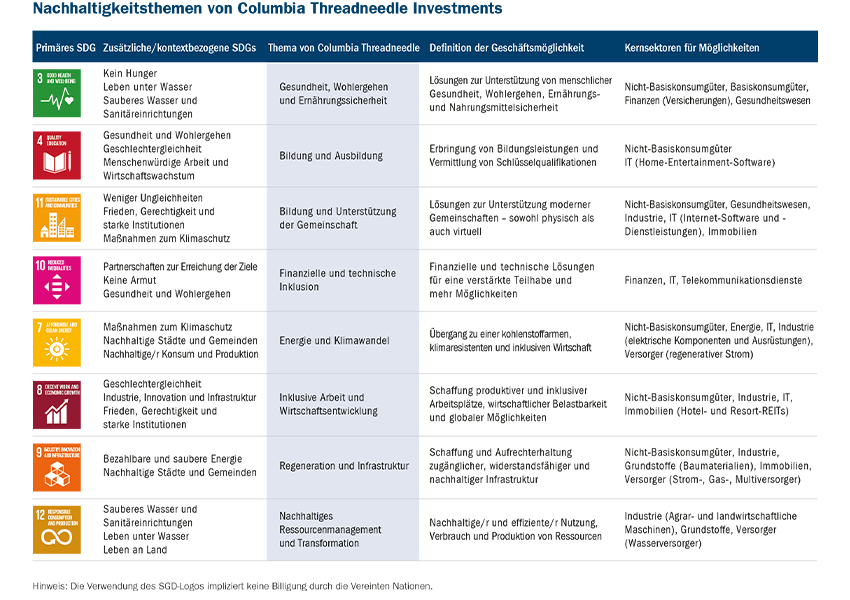Select theme cell 'Energie und Klimawandel'

[x=334, y=340]
